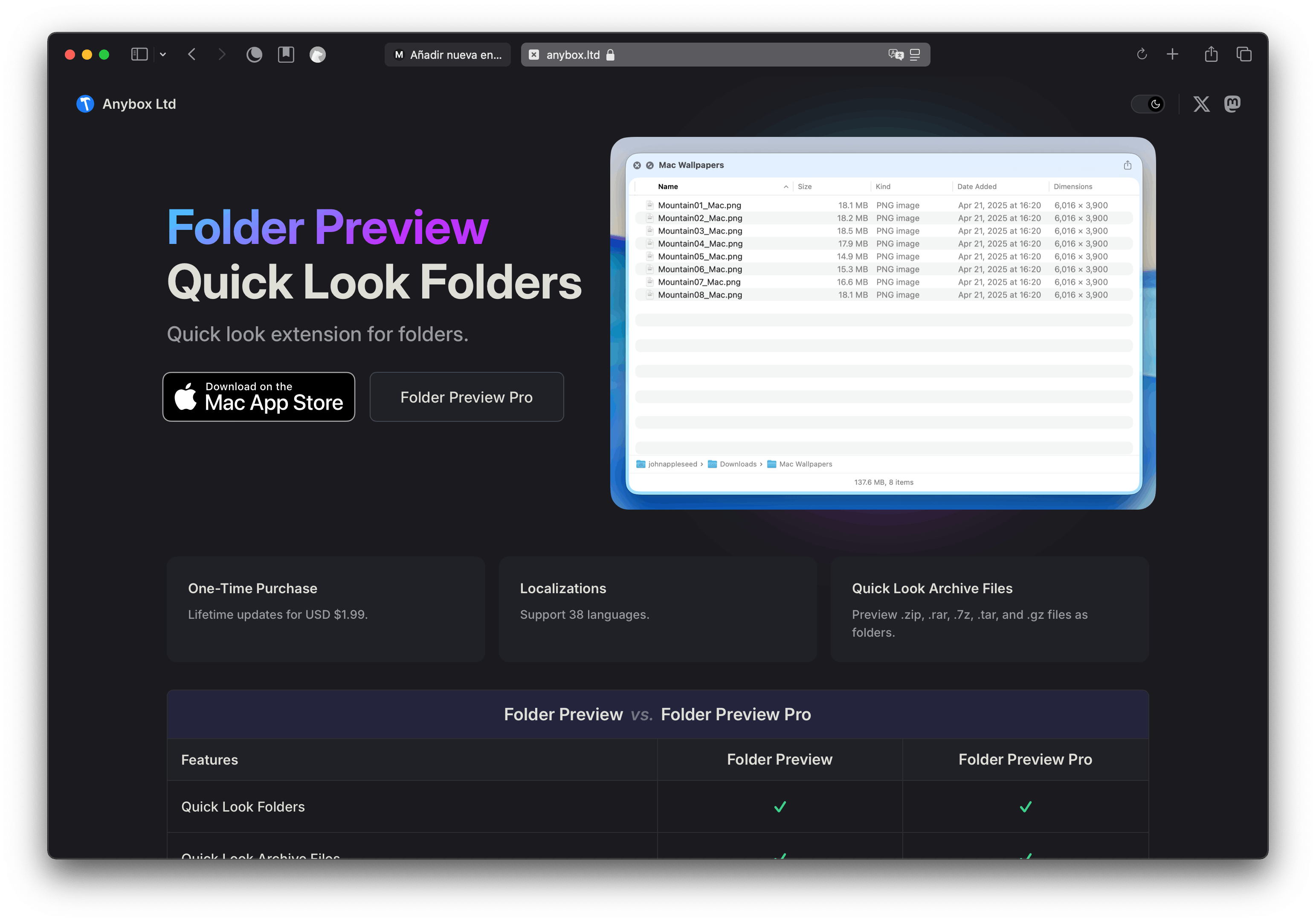This screenshot has width=1316, height=922.
Task: Switch to the Añadir nueva en... tab
Action: pyautogui.click(x=448, y=55)
